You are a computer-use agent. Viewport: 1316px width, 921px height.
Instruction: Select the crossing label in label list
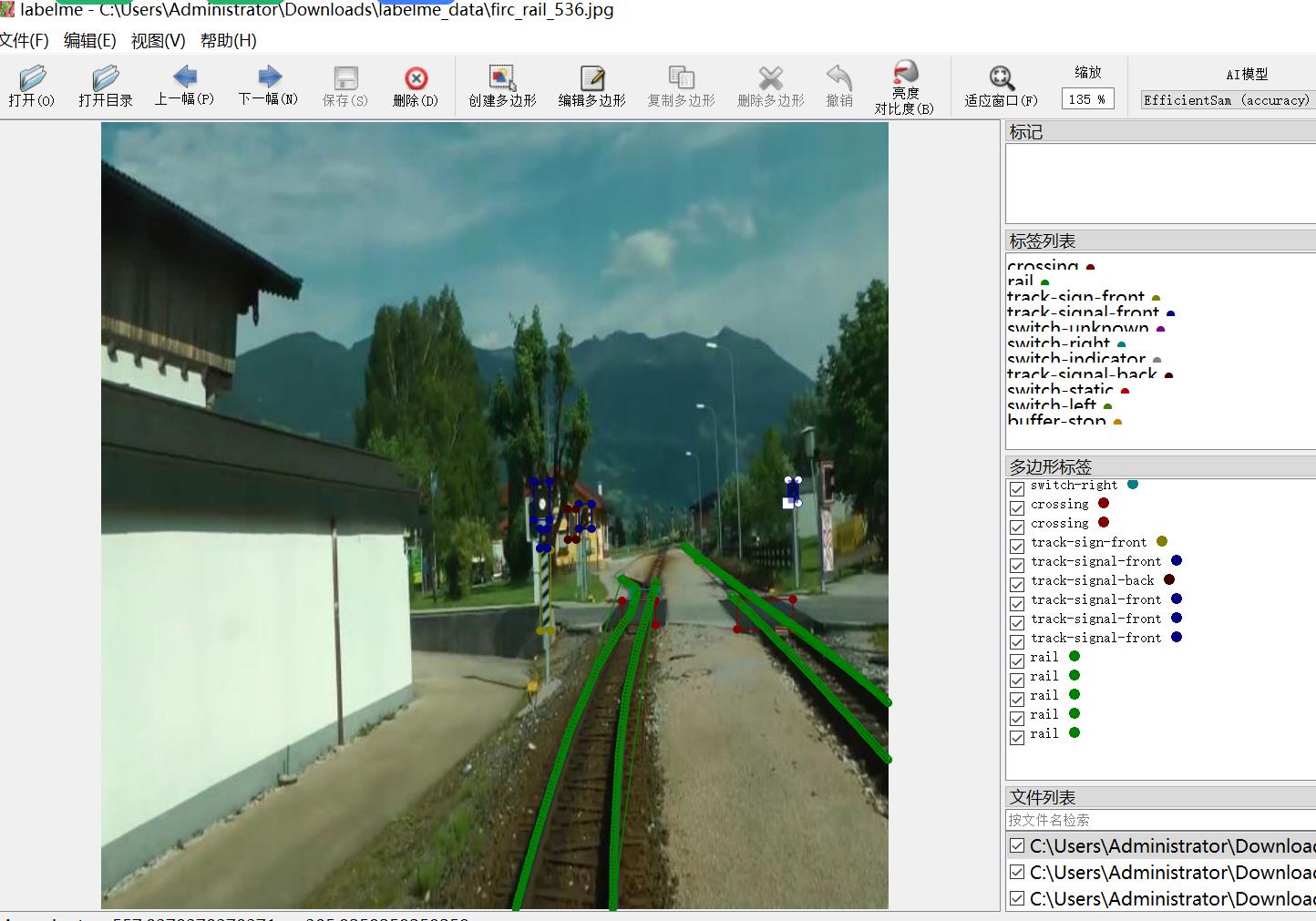tap(1043, 266)
